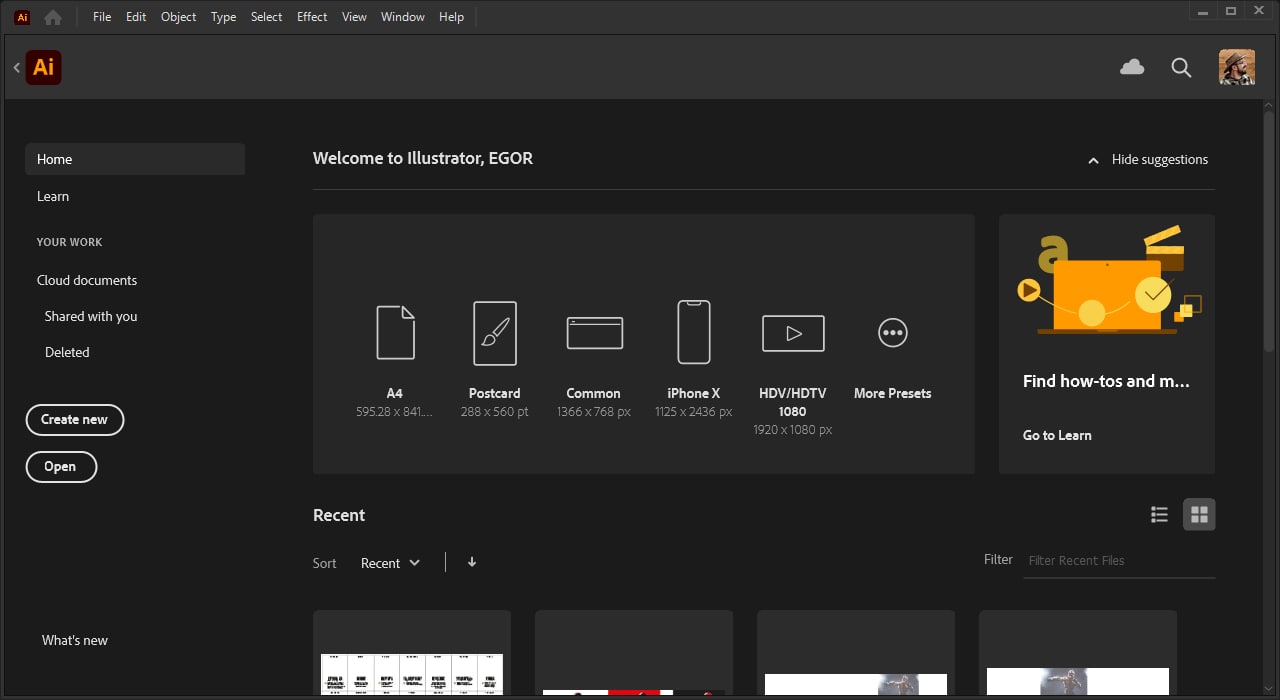This screenshot has height=700, width=1280.
Task: Open the cloud sync status icon
Action: click(1132, 67)
